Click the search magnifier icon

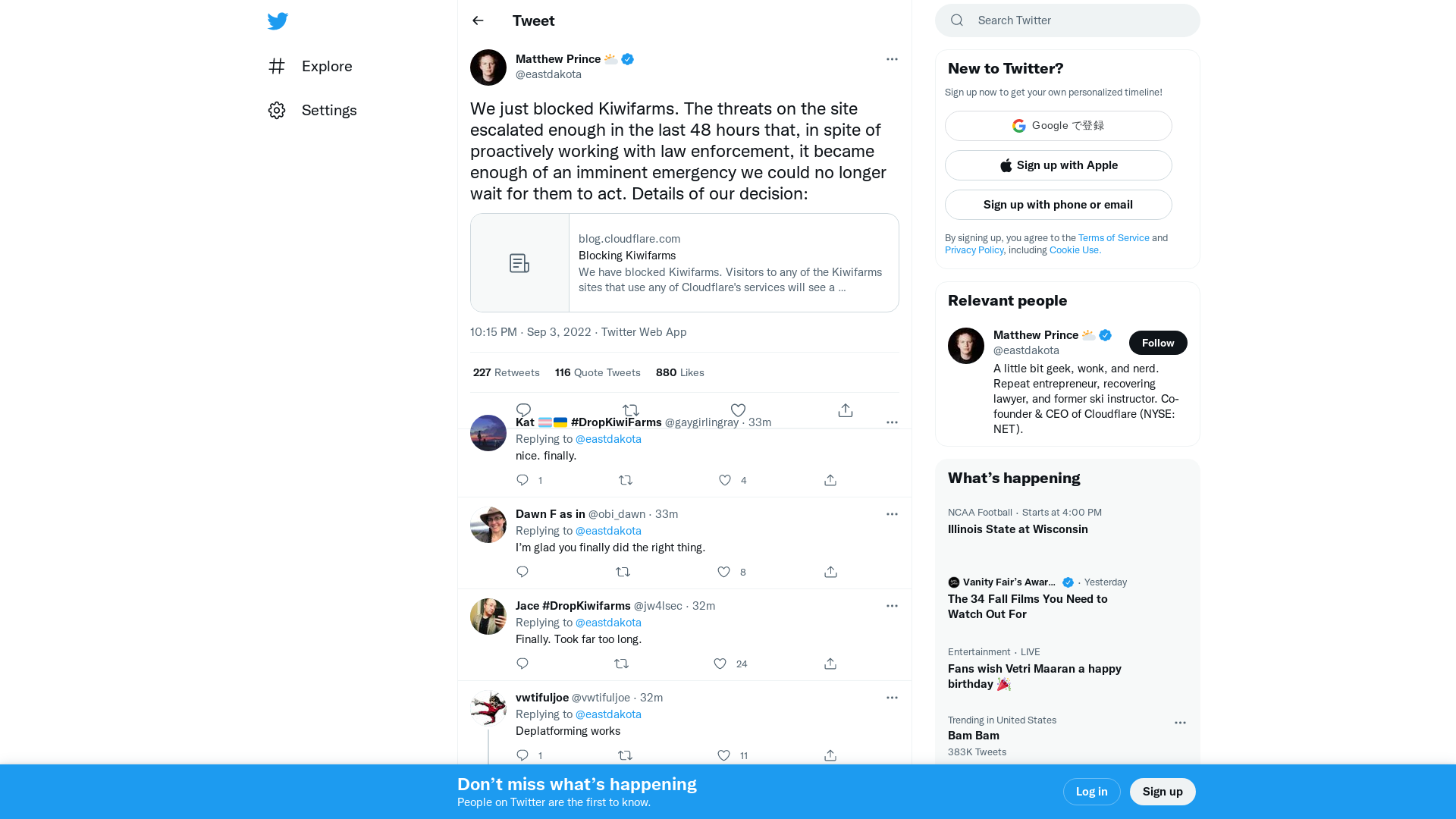click(956, 20)
